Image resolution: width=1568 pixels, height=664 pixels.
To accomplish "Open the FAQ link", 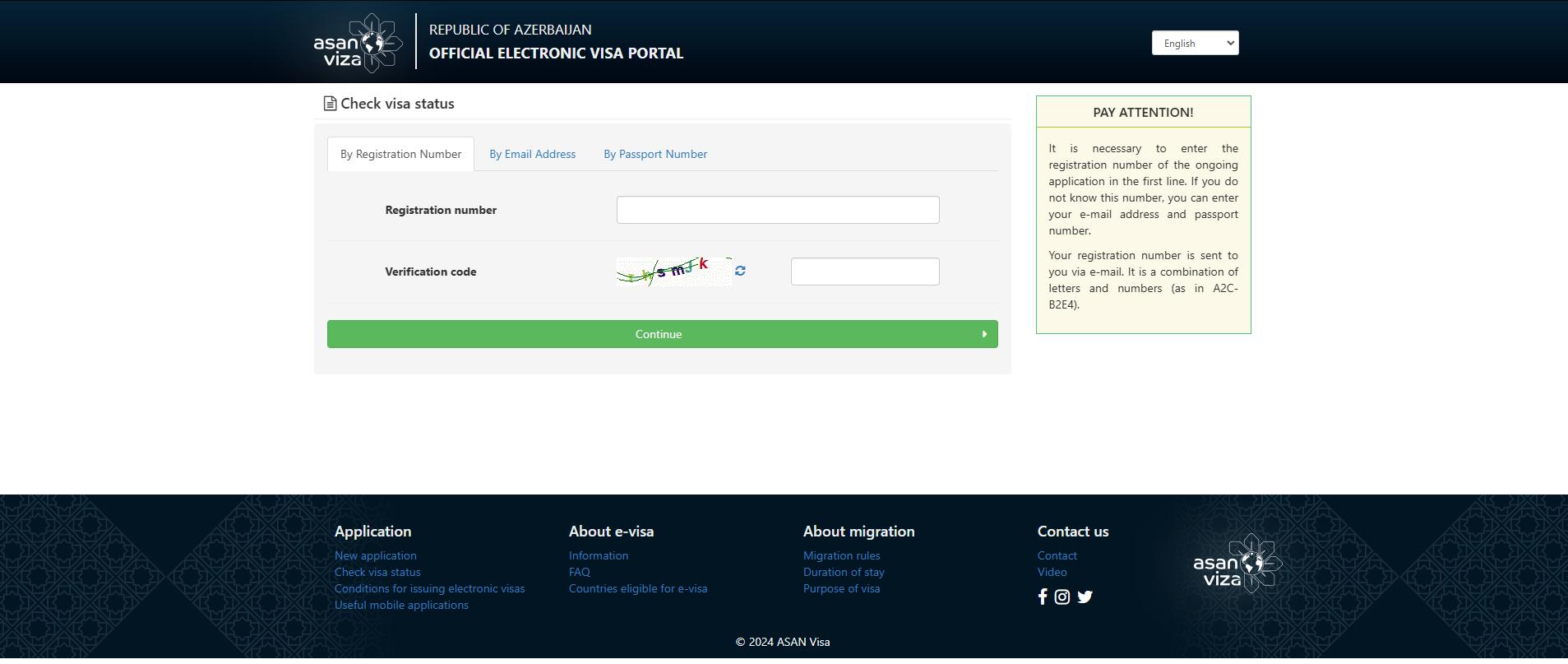I will [580, 572].
